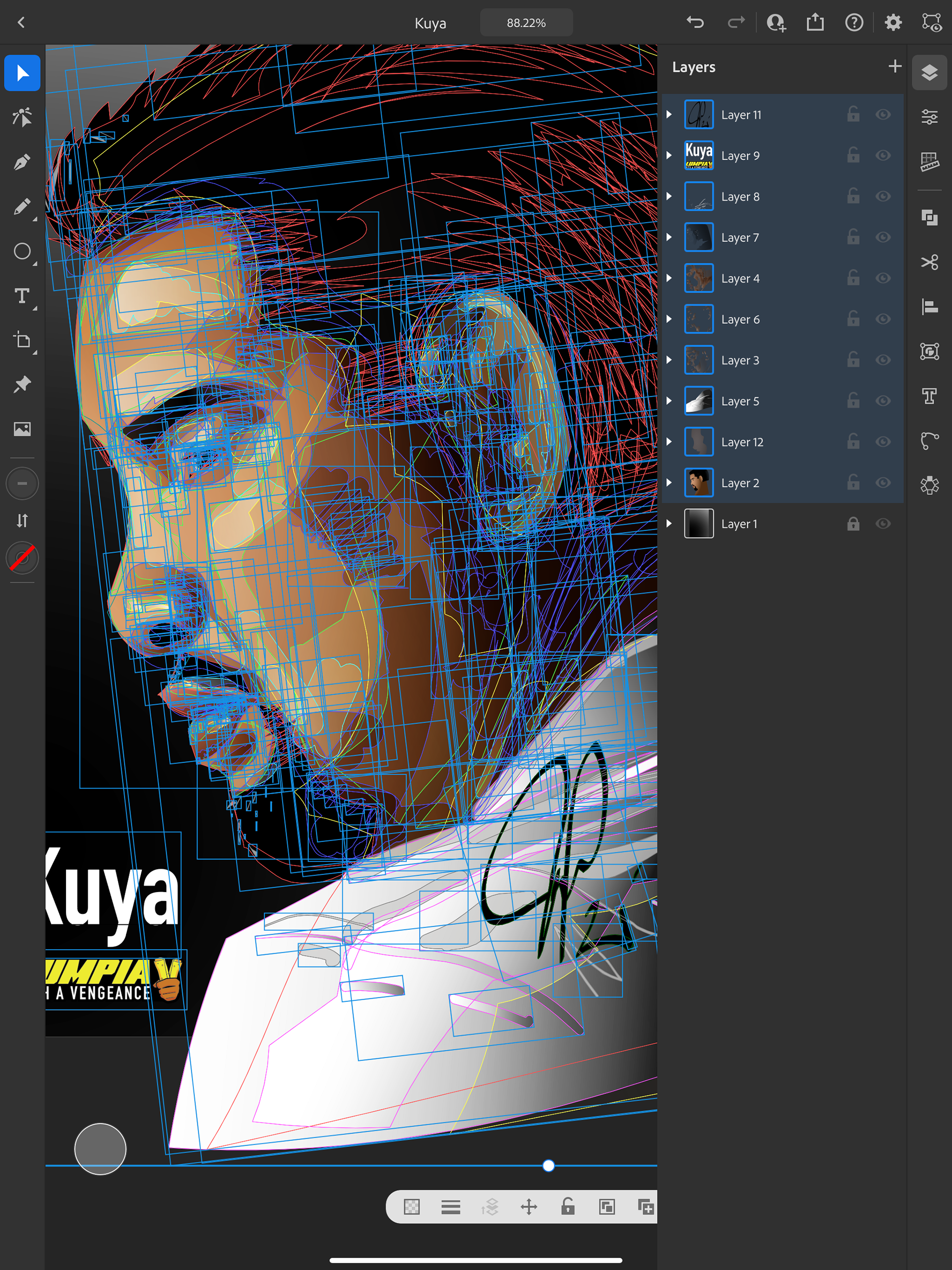Screen dimensions: 952x1270
Task: Open the Path panel
Action: (930, 441)
